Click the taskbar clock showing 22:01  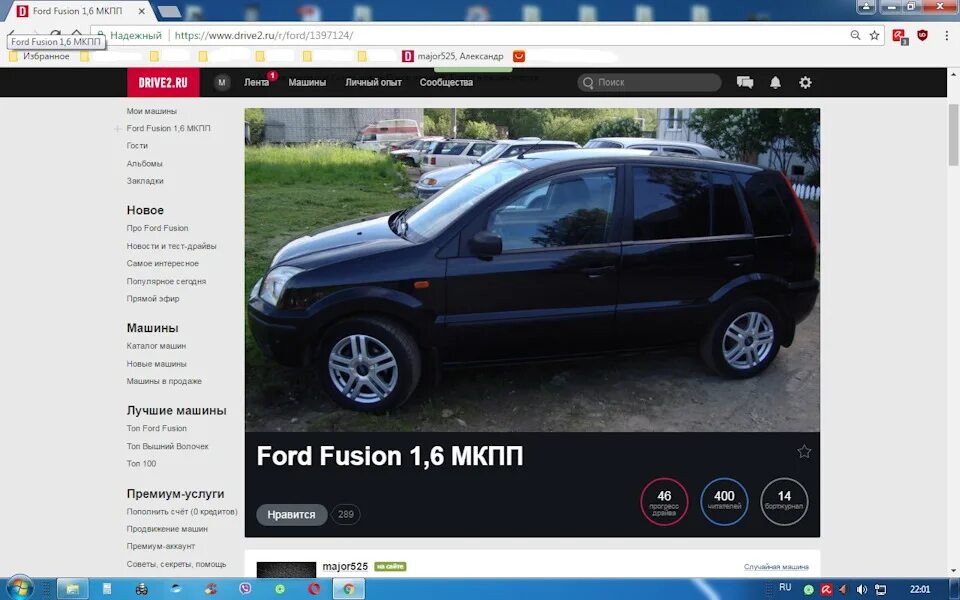pyautogui.click(x=920, y=589)
